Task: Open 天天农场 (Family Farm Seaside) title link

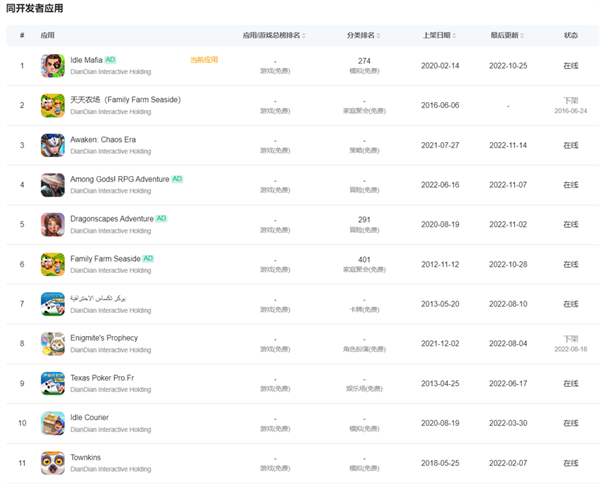Action: [x=126, y=100]
